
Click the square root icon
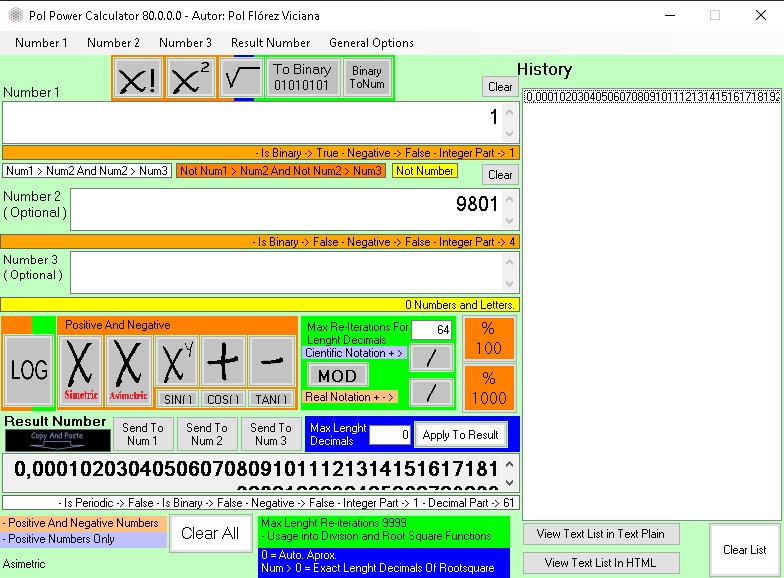[243, 78]
